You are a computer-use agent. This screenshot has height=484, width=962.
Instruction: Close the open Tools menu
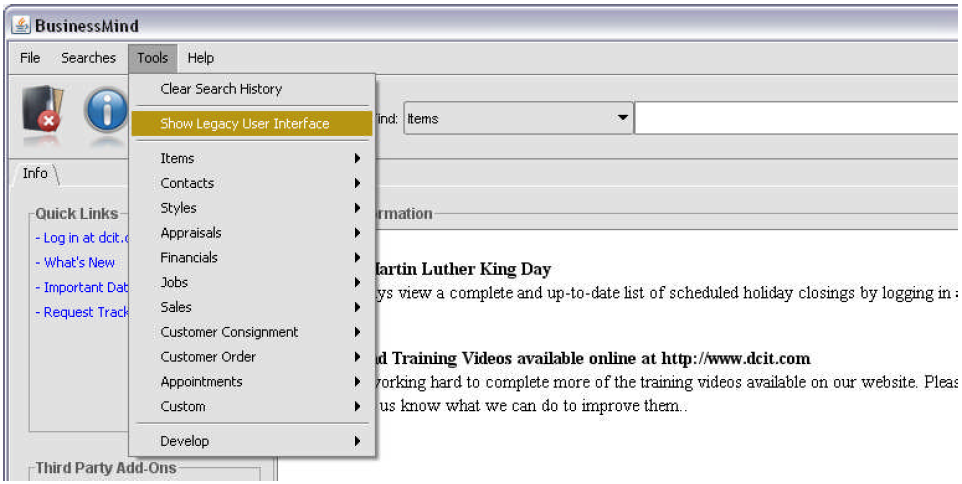tap(153, 58)
